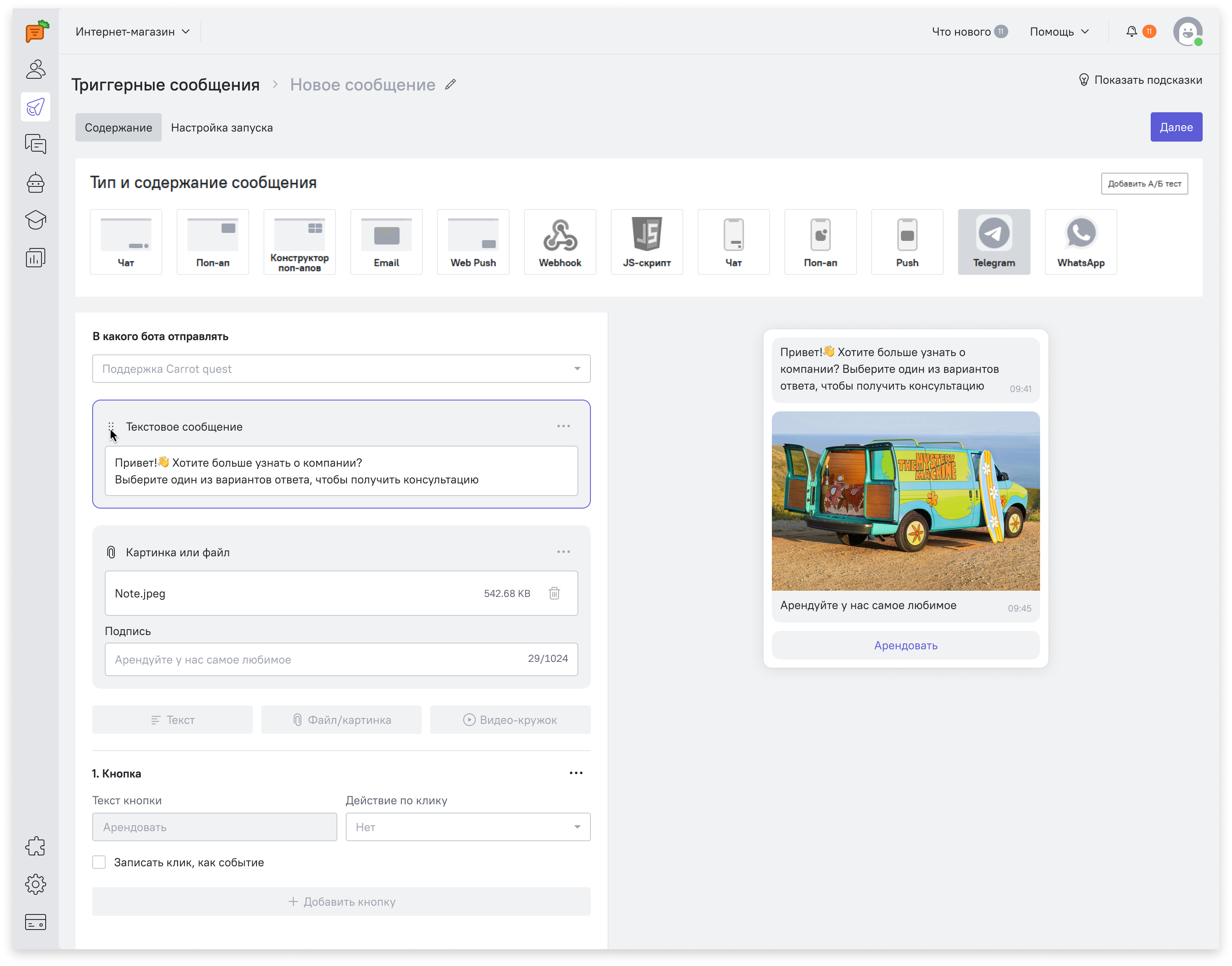The height and width of the screenshot is (966, 1232).
Task: Enable Записать клик, как событие checkbox
Action: (99, 862)
